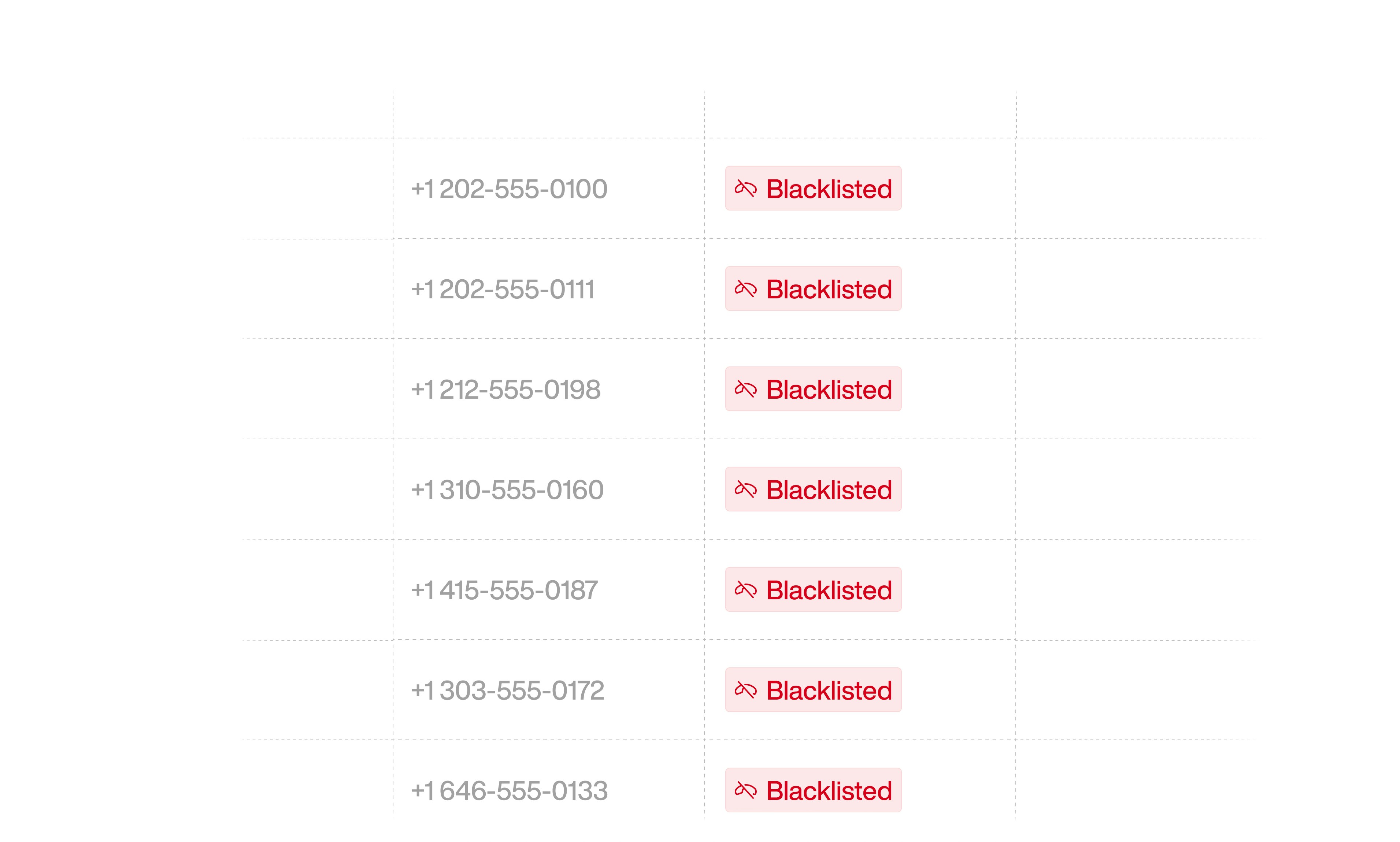Image resolution: width=1400 pixels, height=842 pixels.
Task: Toggle the Blacklisted status for +1 310-555-0160
Action: tap(813, 489)
